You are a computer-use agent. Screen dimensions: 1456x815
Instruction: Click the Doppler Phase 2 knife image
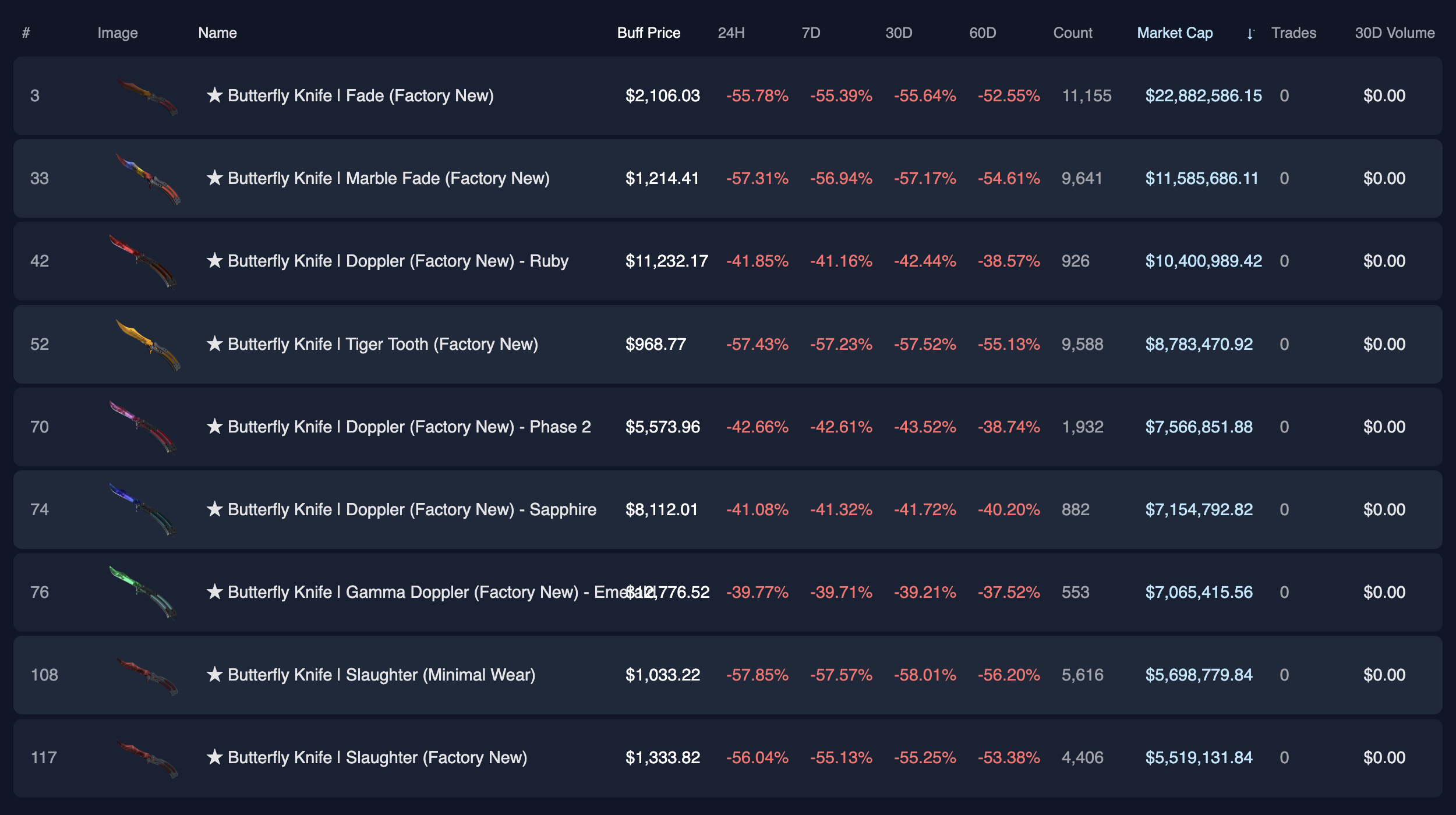click(x=143, y=427)
